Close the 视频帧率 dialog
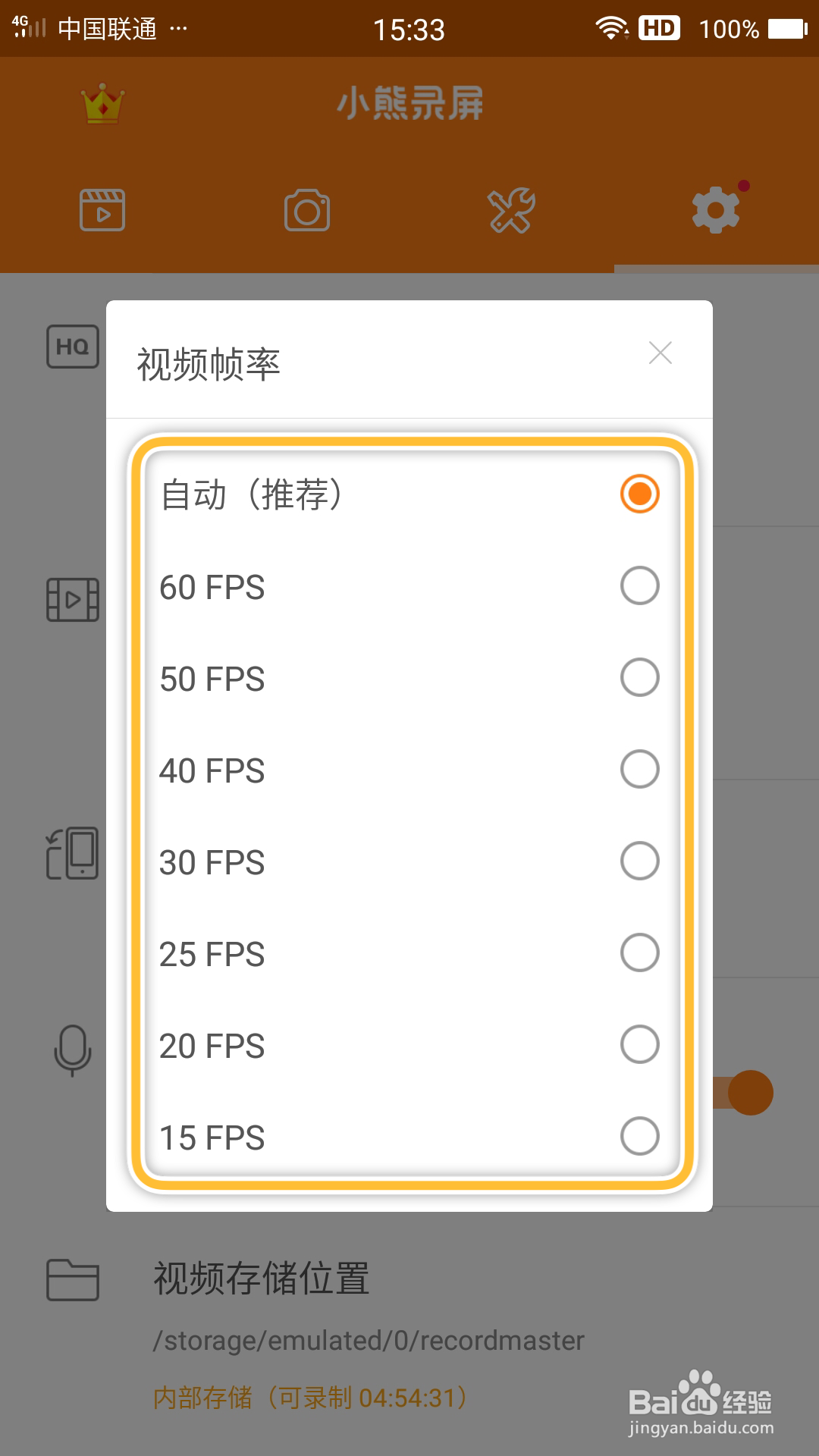819x1456 pixels. point(661,353)
